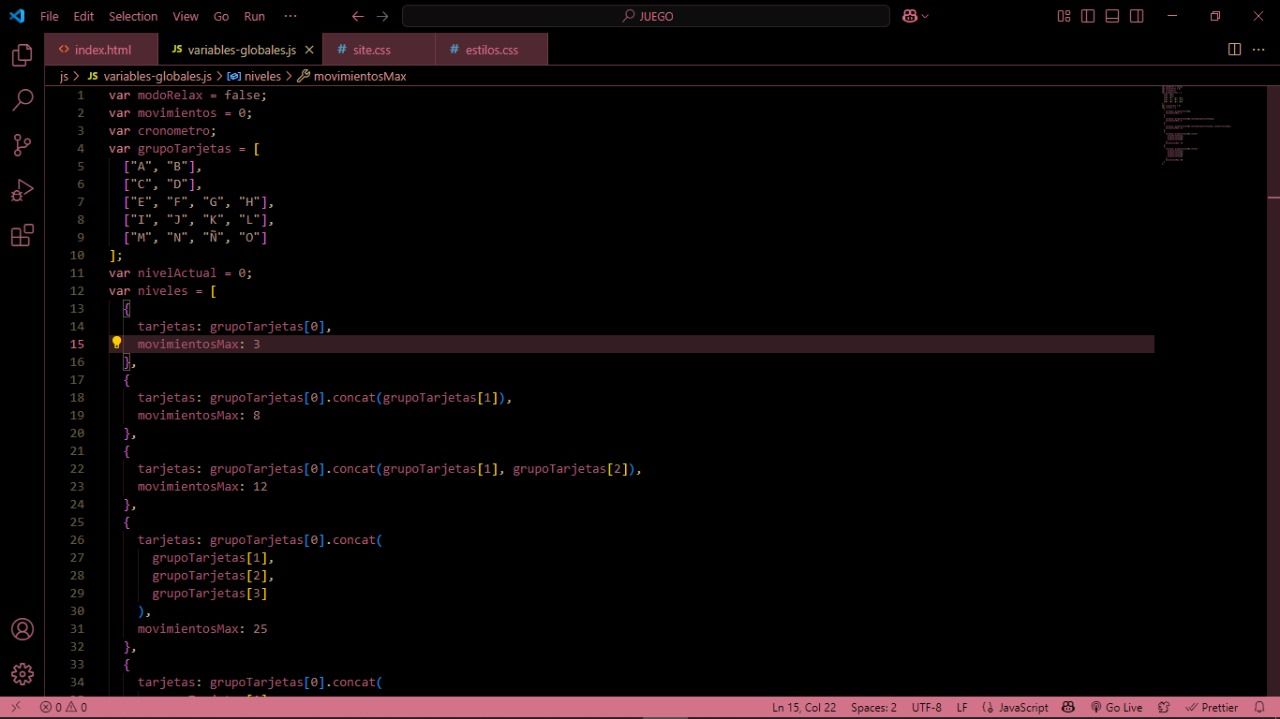Open remote window indicator in status bar

(x=16, y=707)
